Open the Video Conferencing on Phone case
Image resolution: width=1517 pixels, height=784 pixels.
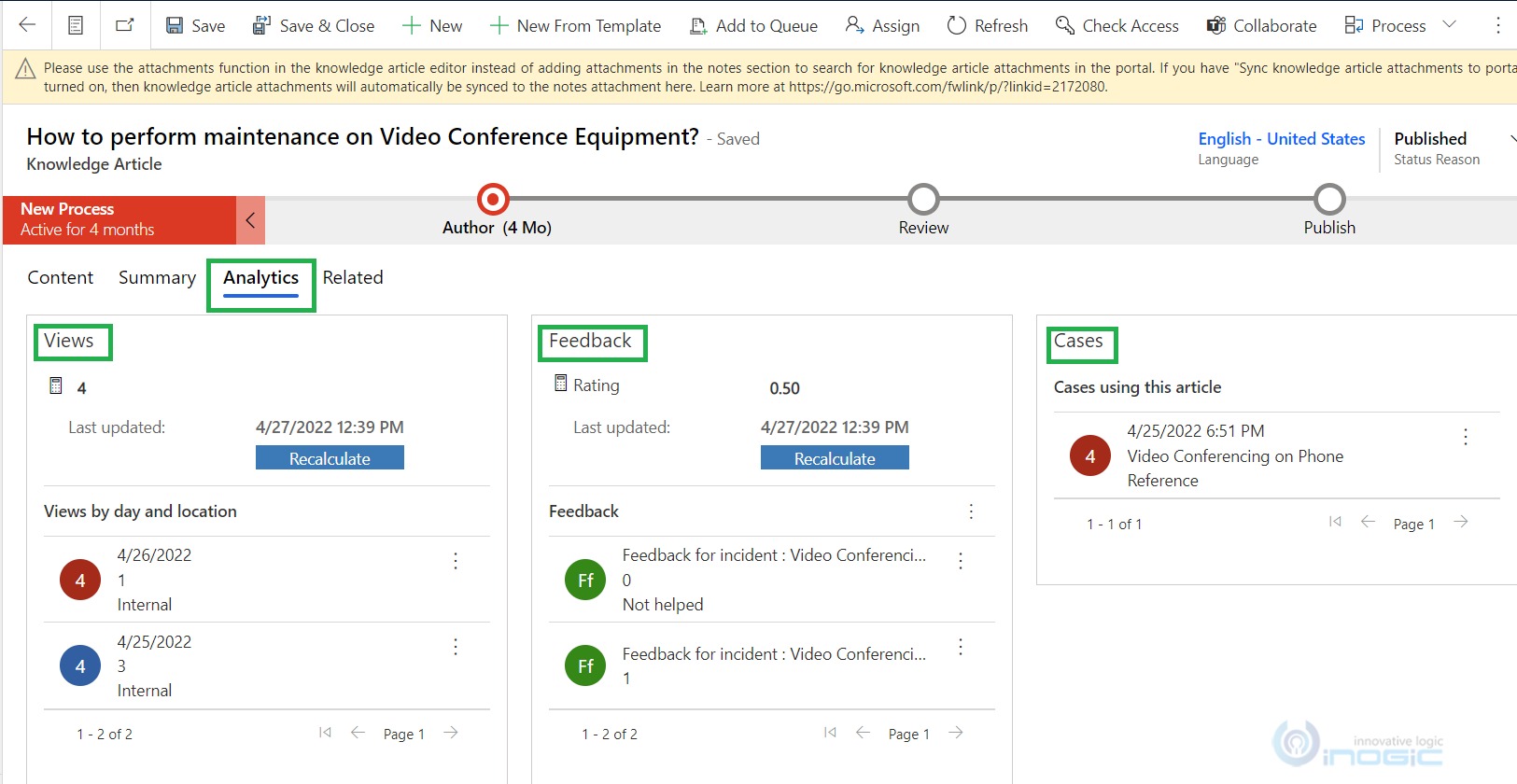click(1235, 455)
